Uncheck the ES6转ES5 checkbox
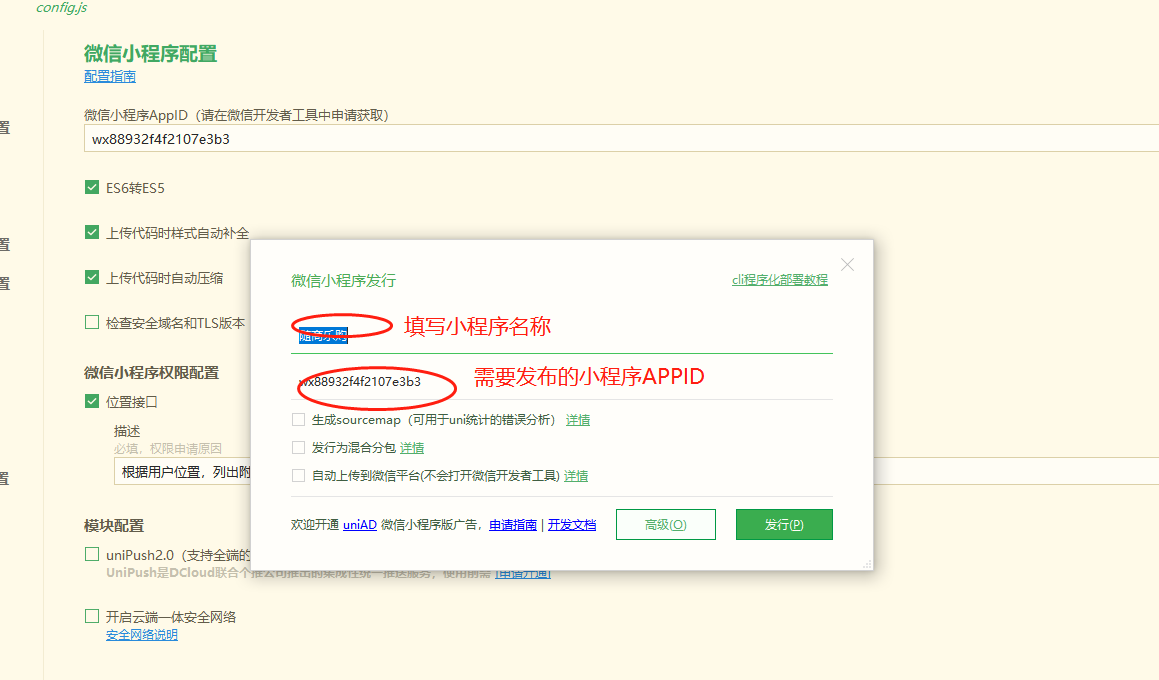The image size is (1159, 680). tap(92, 187)
